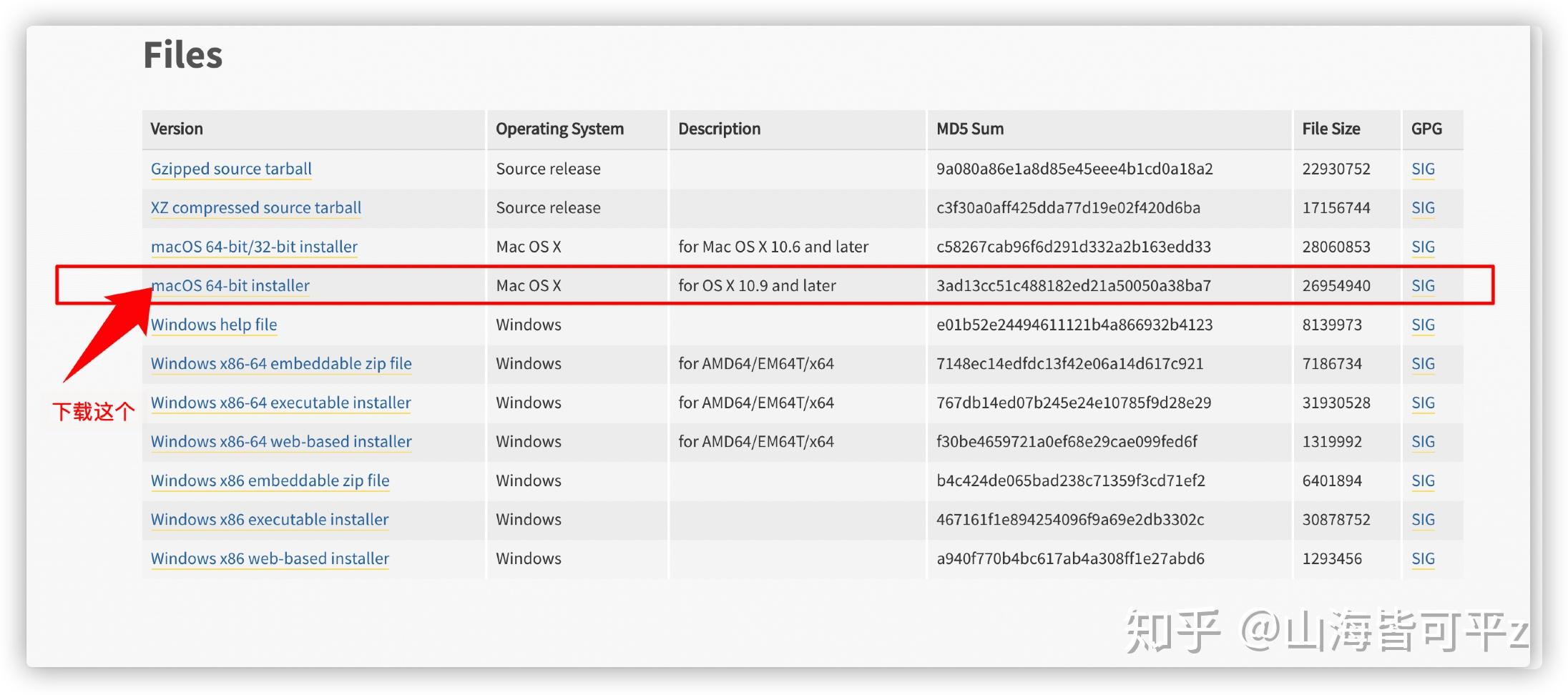This screenshot has height=695, width=1568.
Task: Open Windows x86 embeddable zip file
Action: [270, 480]
